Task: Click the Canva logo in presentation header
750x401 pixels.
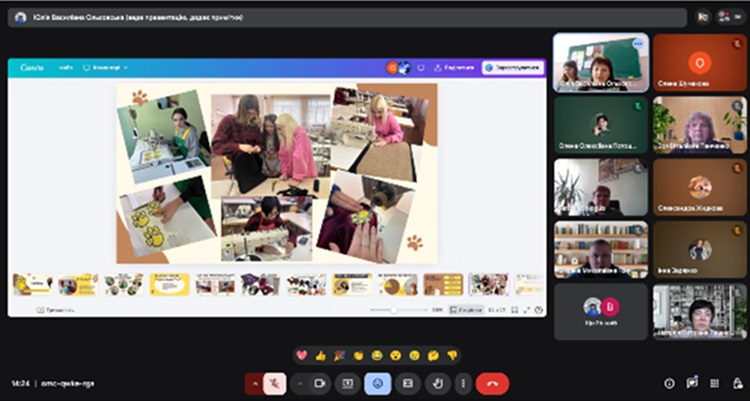Action: pos(32,68)
